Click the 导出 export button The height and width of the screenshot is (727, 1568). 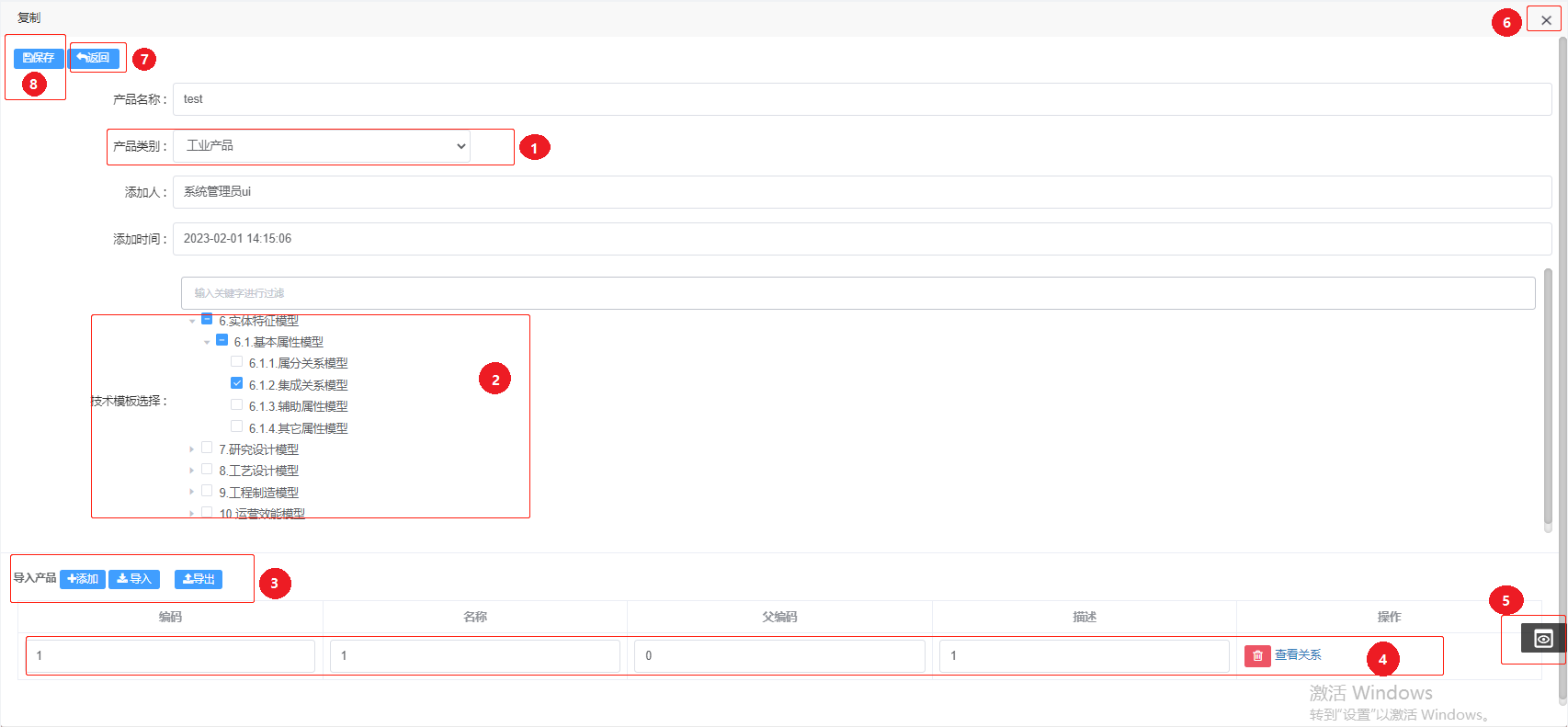(x=199, y=579)
